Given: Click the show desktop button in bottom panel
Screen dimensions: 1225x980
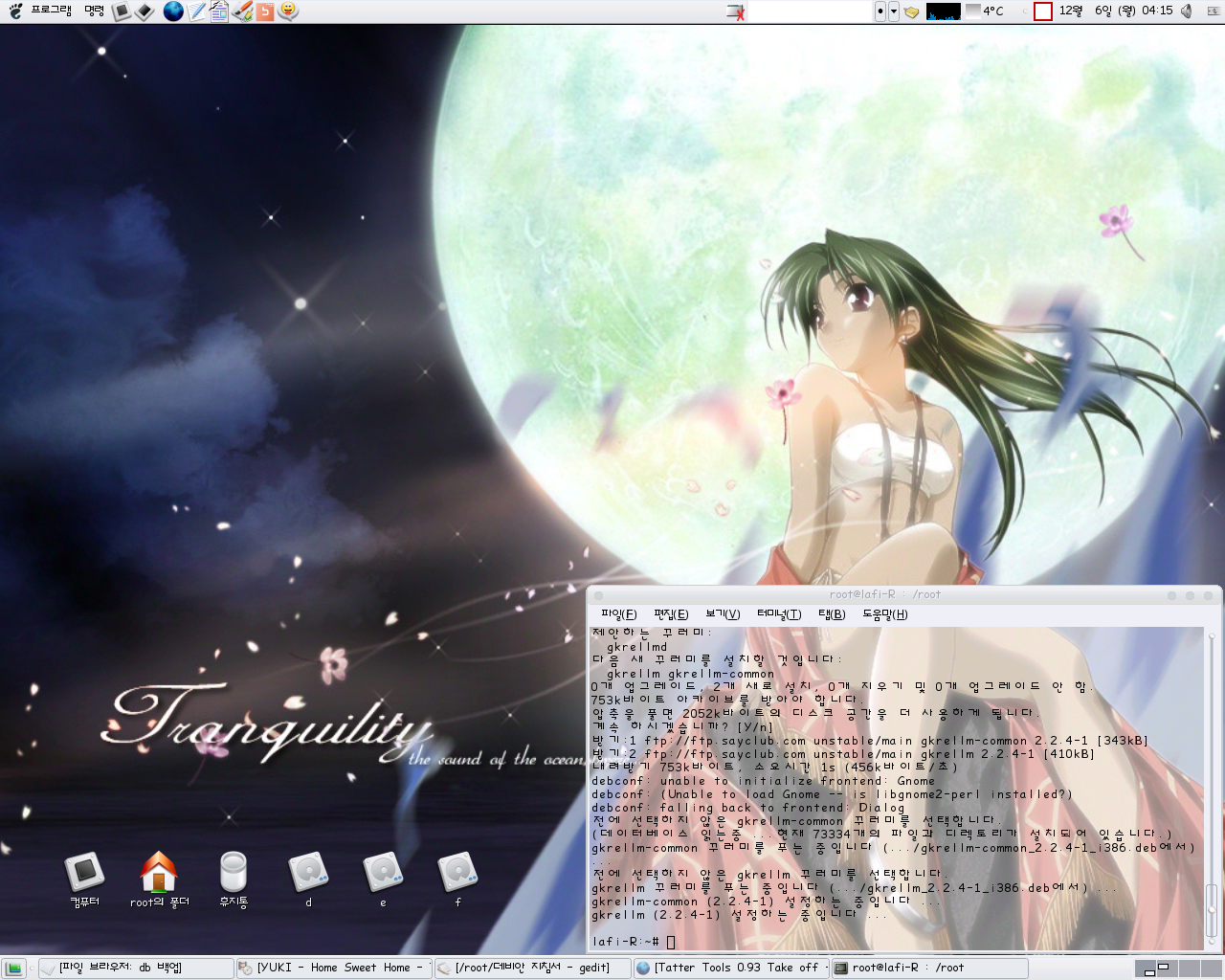Looking at the screenshot, I should tap(14, 969).
